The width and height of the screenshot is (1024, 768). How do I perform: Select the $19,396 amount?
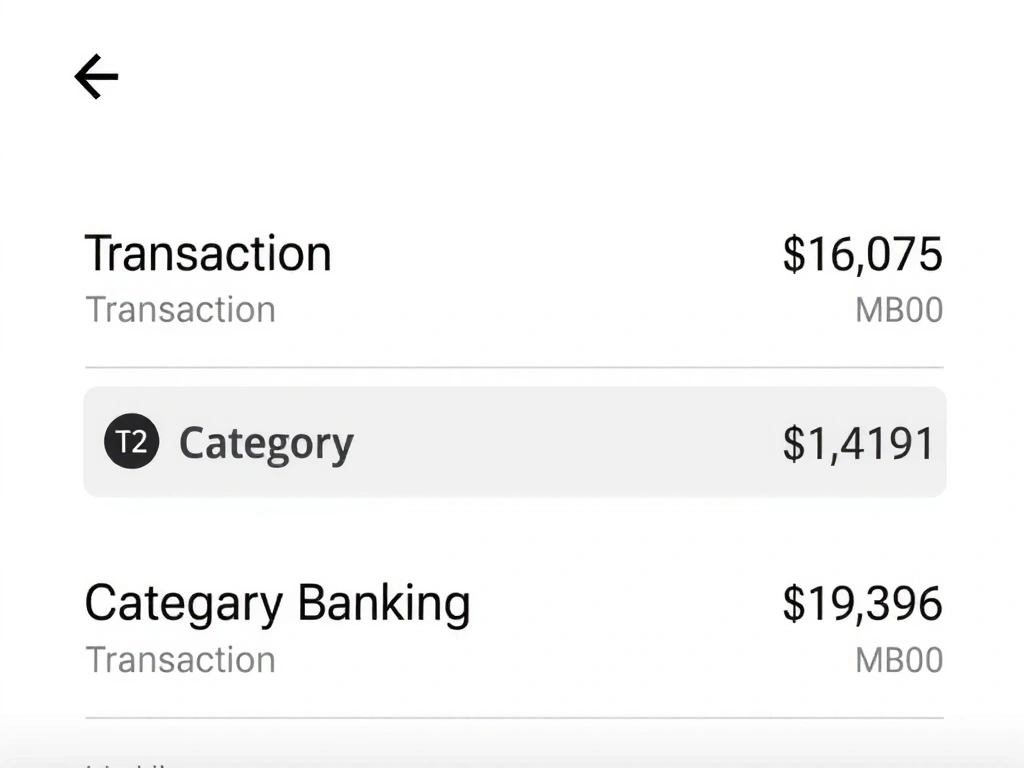tap(863, 603)
